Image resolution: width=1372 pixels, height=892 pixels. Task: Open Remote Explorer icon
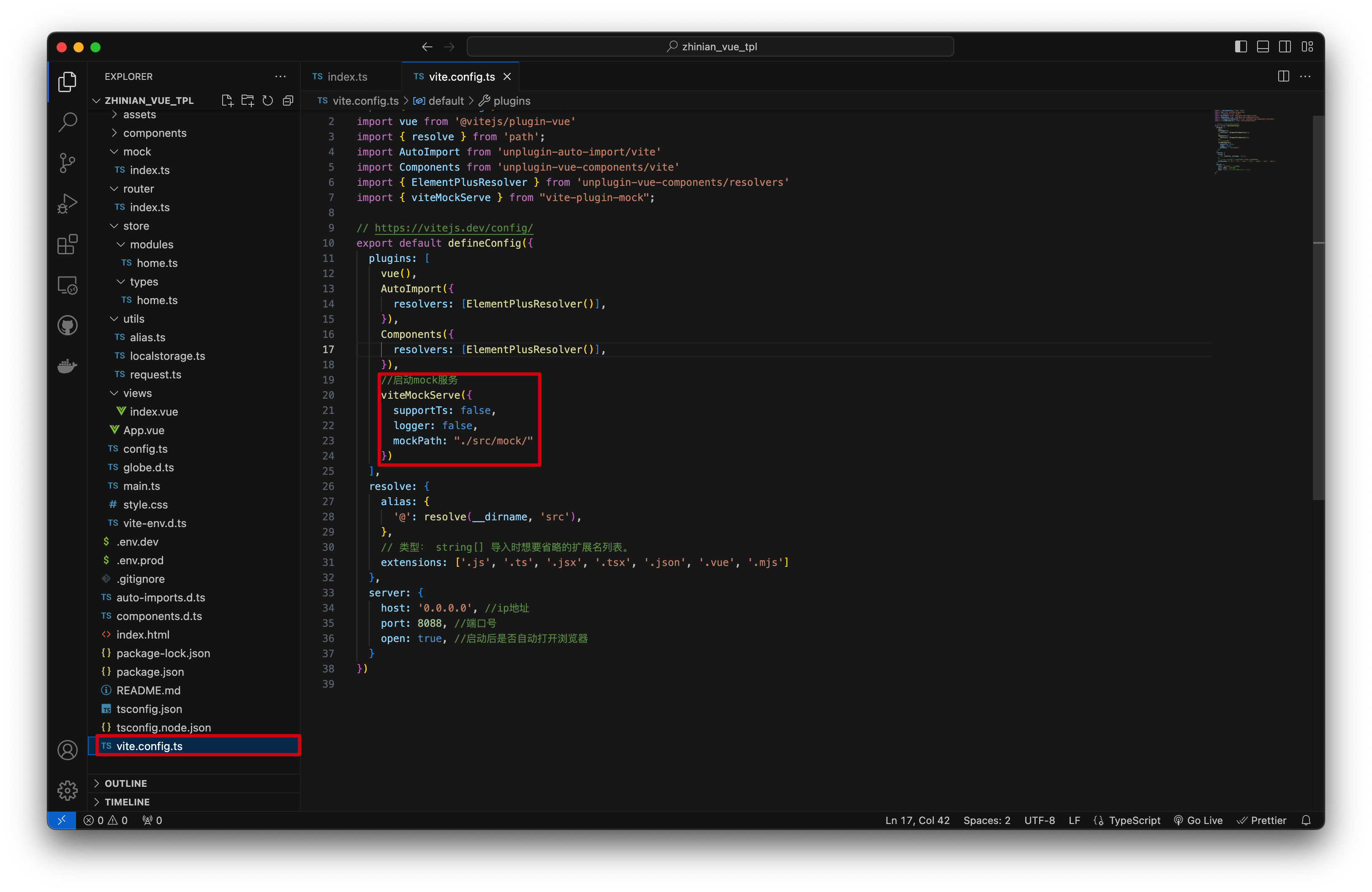[x=68, y=285]
